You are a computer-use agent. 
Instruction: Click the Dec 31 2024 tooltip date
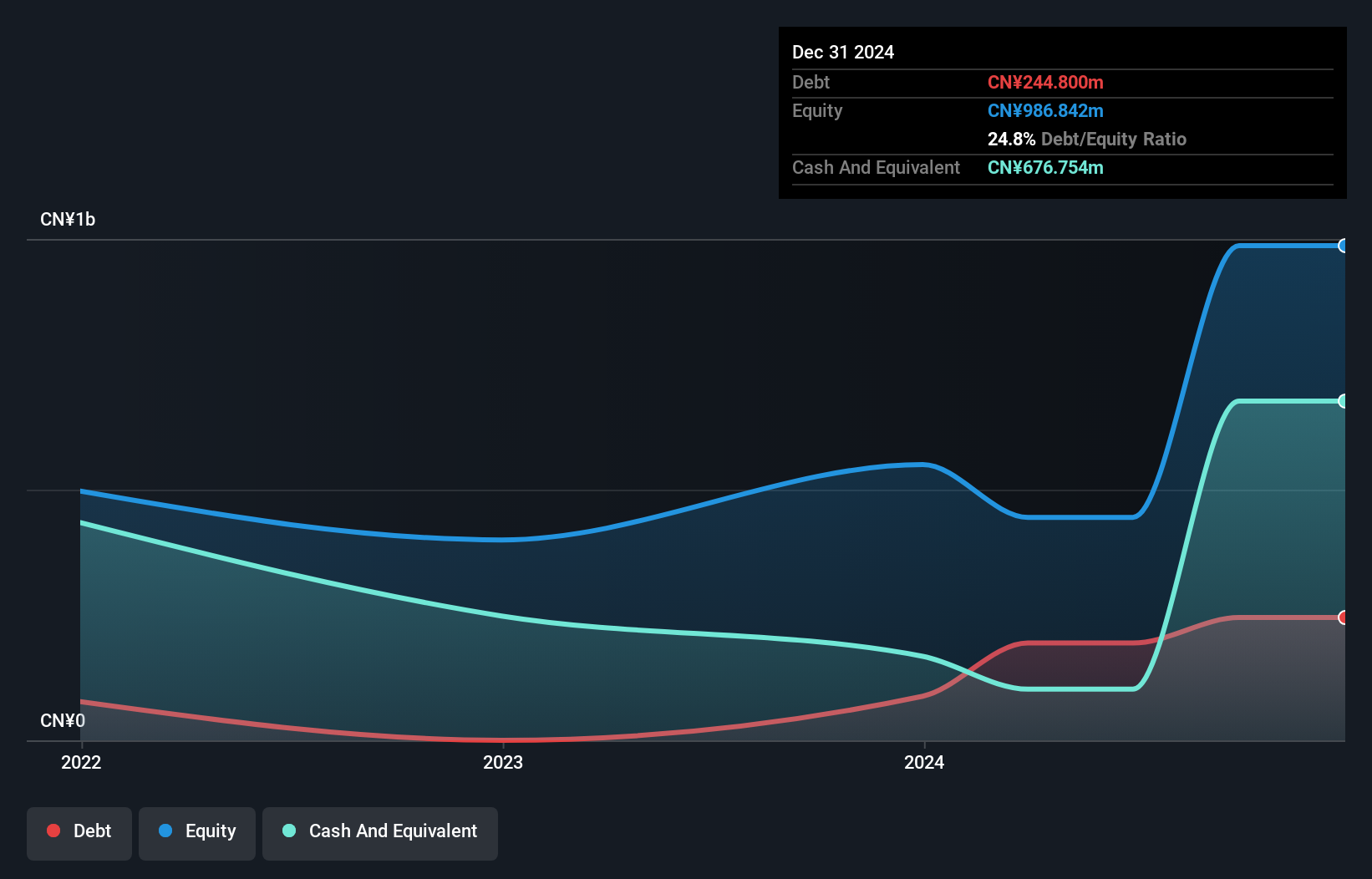843,53
